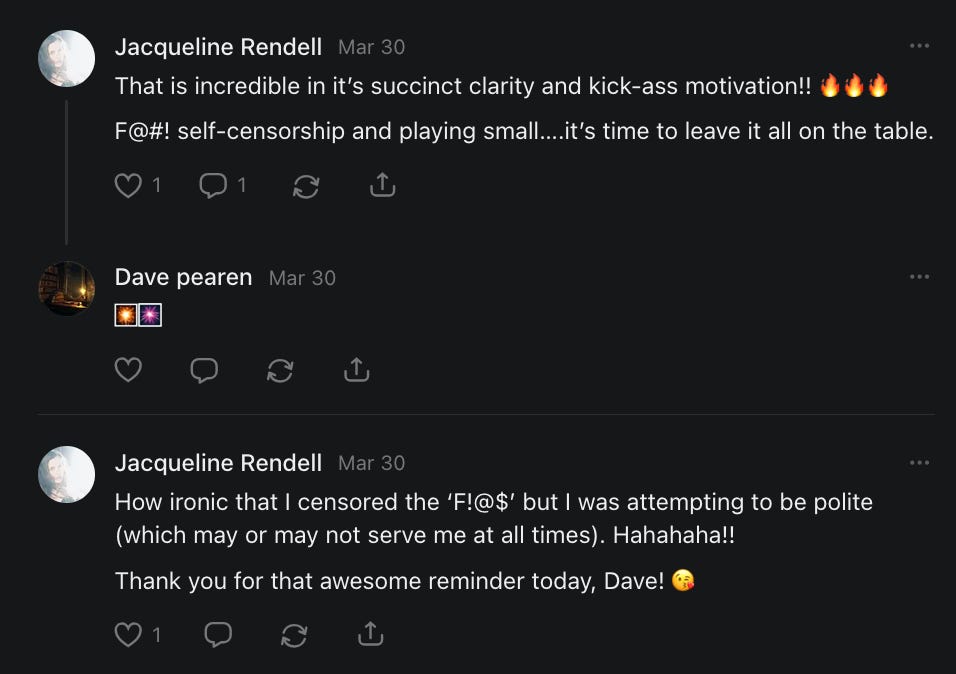Visit Dave pearen's profile name link
956x674 pixels.
pyautogui.click(x=183, y=278)
